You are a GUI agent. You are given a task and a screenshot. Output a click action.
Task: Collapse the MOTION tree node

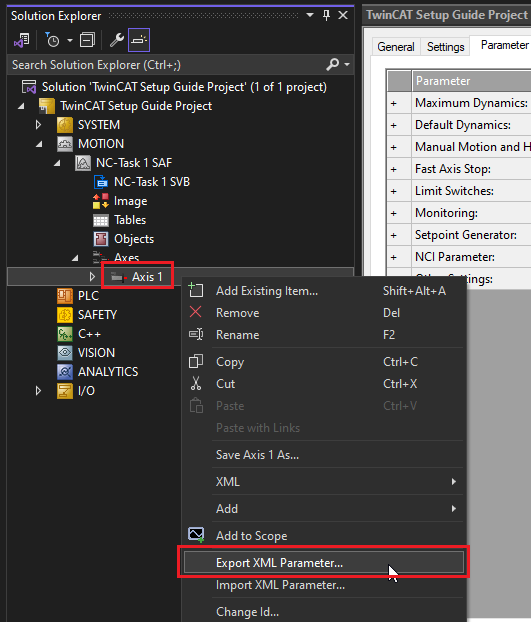tap(39, 144)
